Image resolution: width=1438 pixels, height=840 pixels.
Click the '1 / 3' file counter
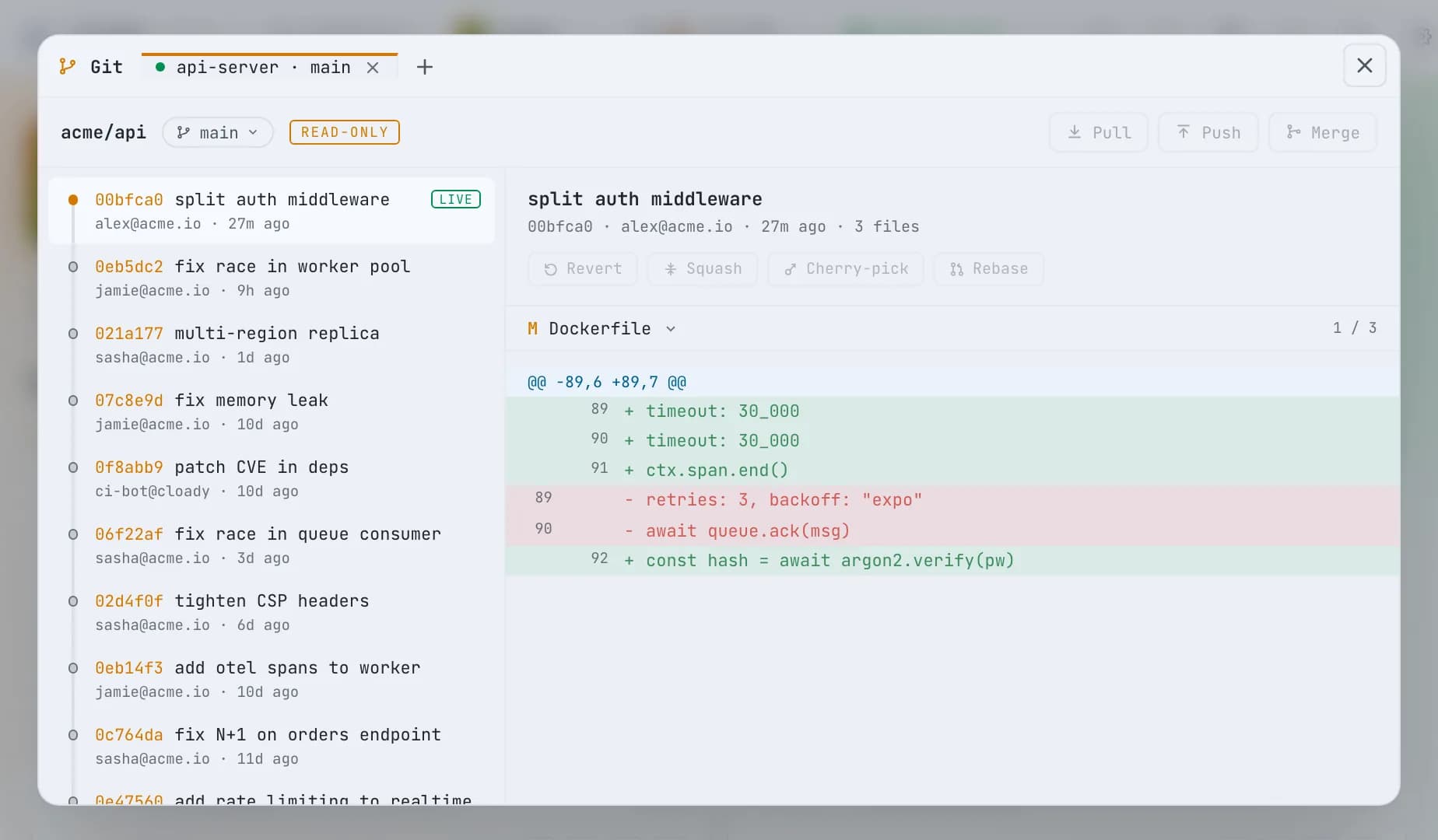(1354, 328)
